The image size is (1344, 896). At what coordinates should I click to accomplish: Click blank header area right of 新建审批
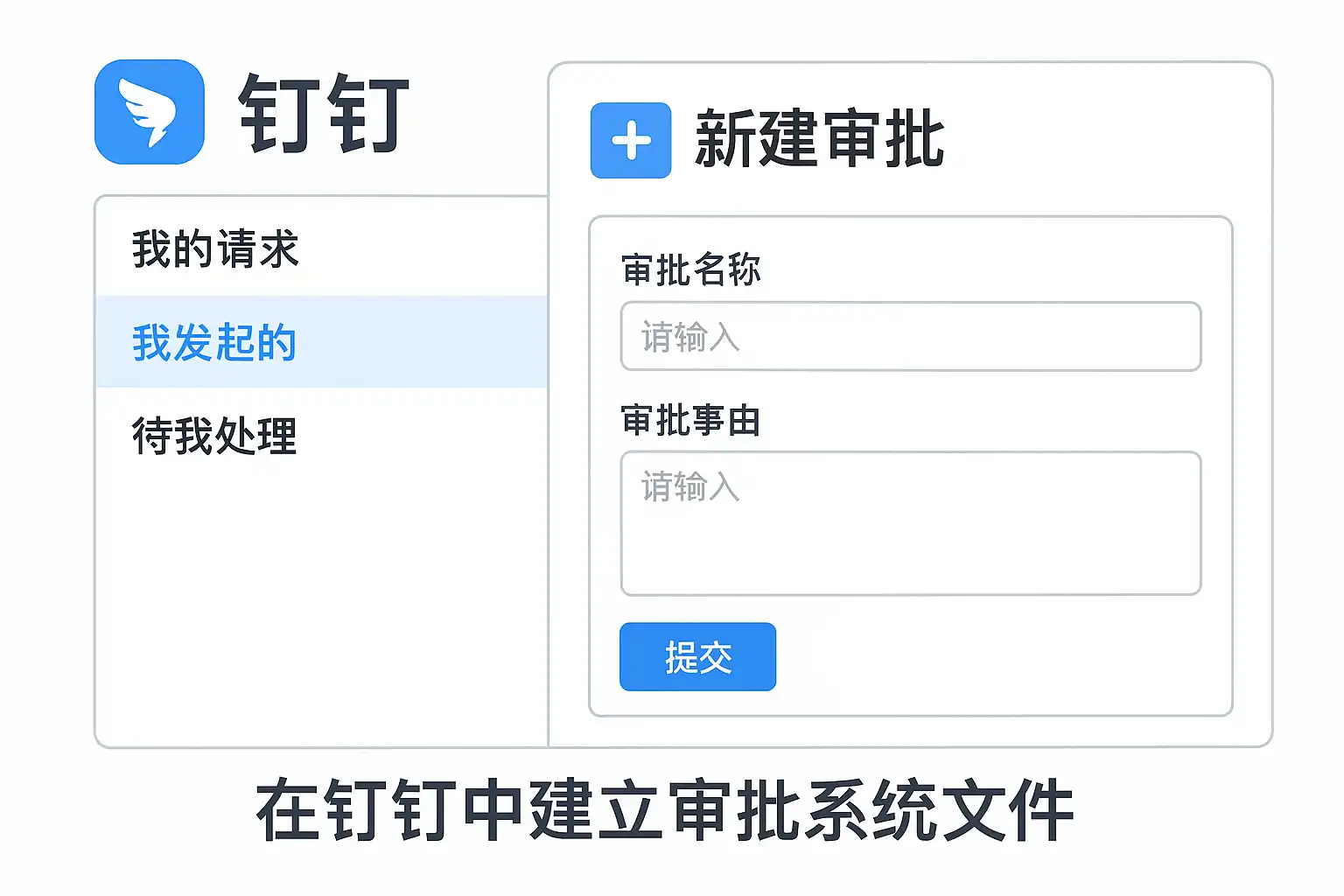point(1102,140)
